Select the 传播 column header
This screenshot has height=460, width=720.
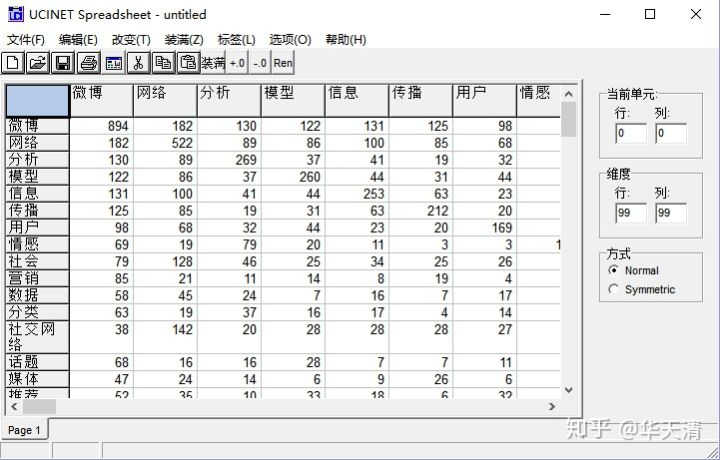click(421, 101)
